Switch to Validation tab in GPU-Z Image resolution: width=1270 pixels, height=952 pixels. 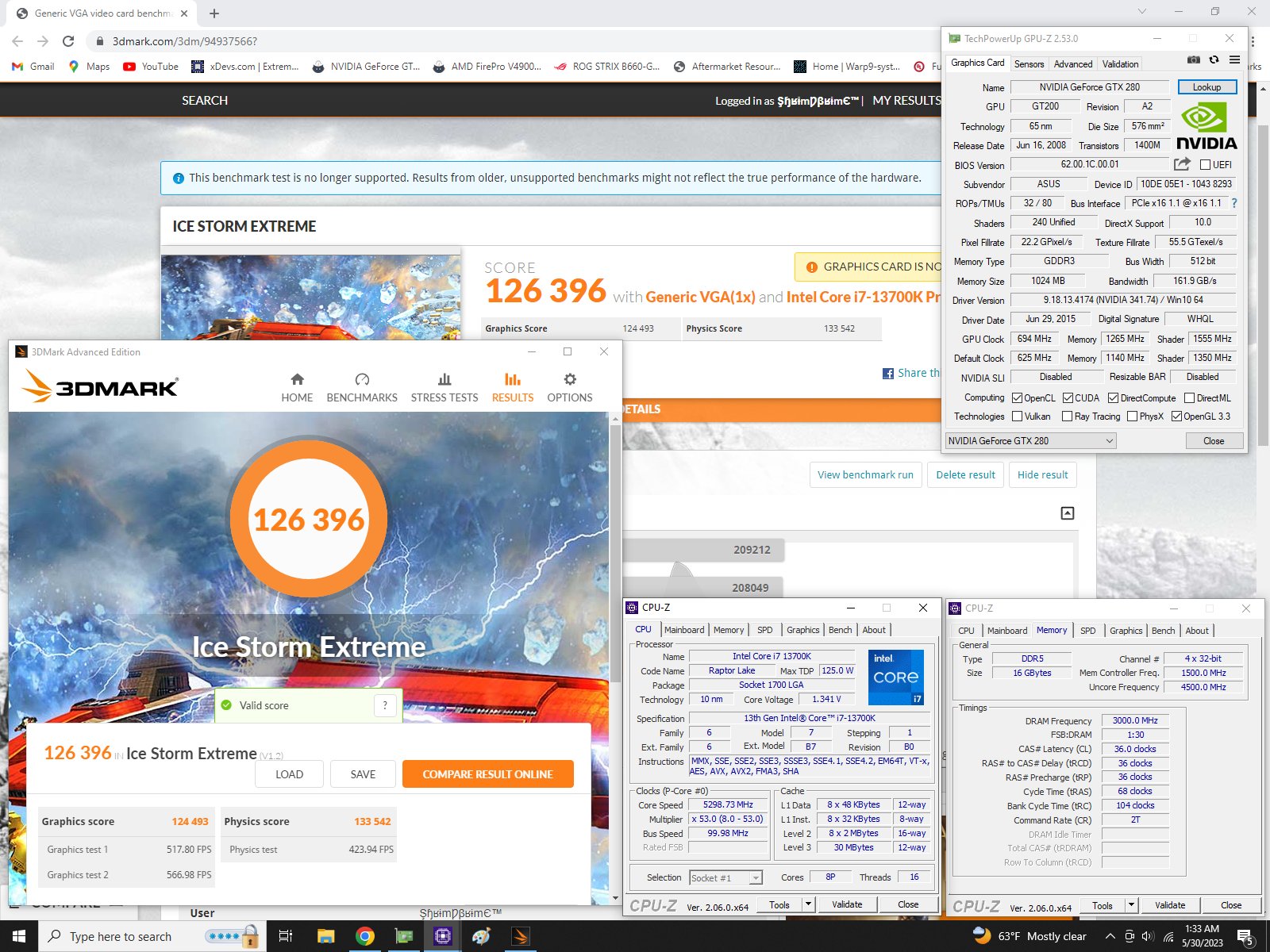(1120, 64)
